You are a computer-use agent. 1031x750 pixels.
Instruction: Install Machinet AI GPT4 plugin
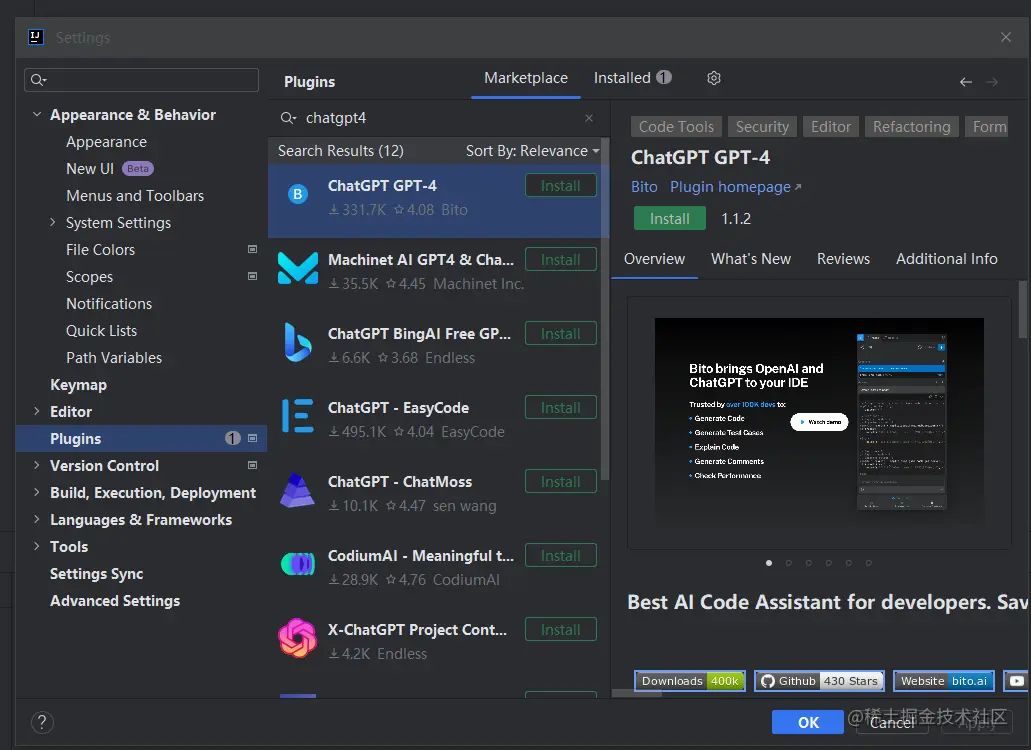561,260
